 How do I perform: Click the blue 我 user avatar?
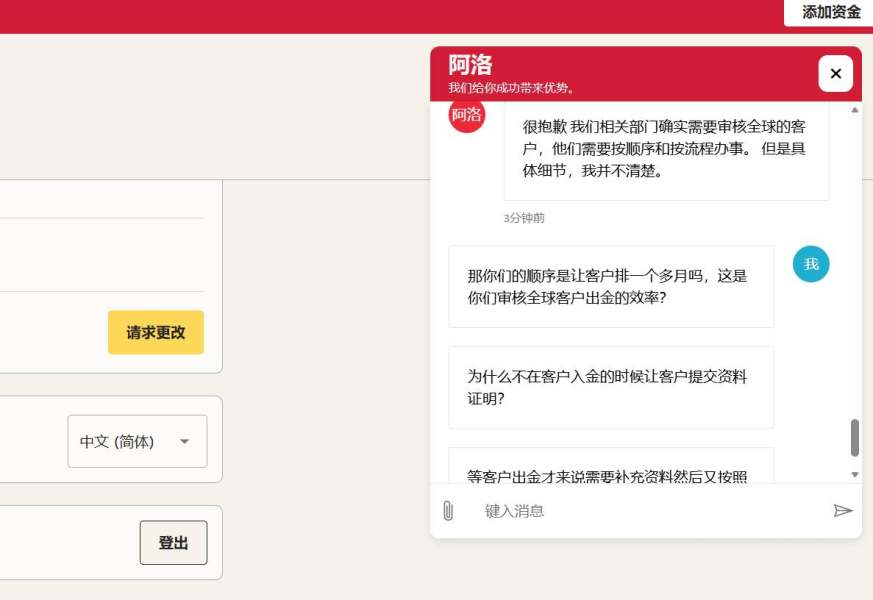(811, 264)
